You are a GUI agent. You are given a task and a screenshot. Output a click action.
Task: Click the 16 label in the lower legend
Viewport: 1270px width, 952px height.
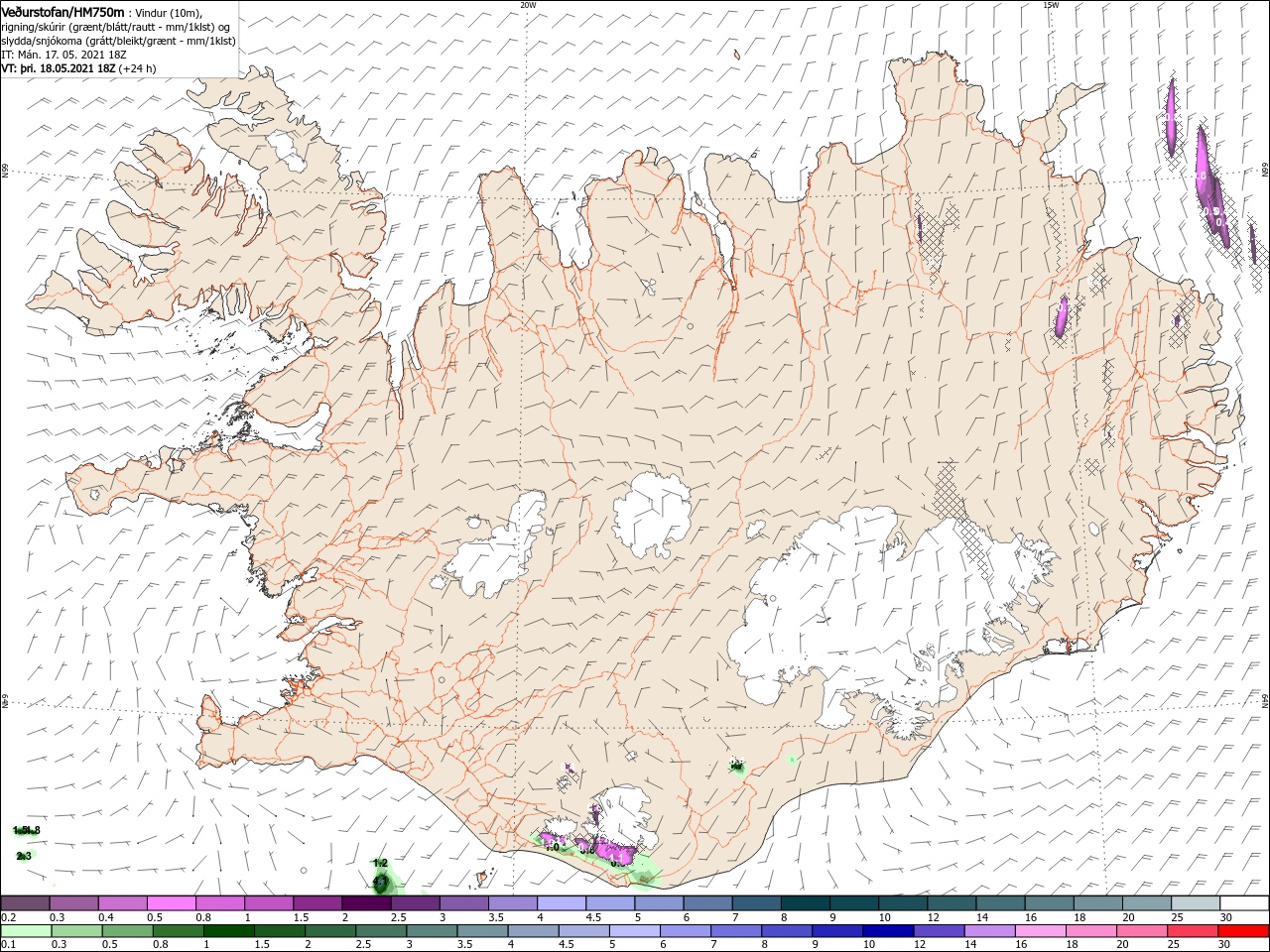1021,944
